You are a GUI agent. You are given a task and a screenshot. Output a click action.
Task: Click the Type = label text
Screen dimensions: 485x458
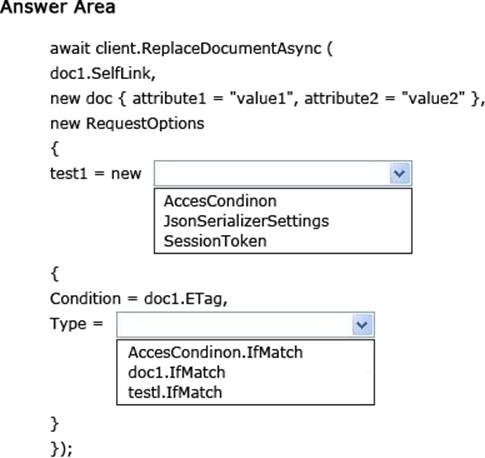(x=76, y=324)
